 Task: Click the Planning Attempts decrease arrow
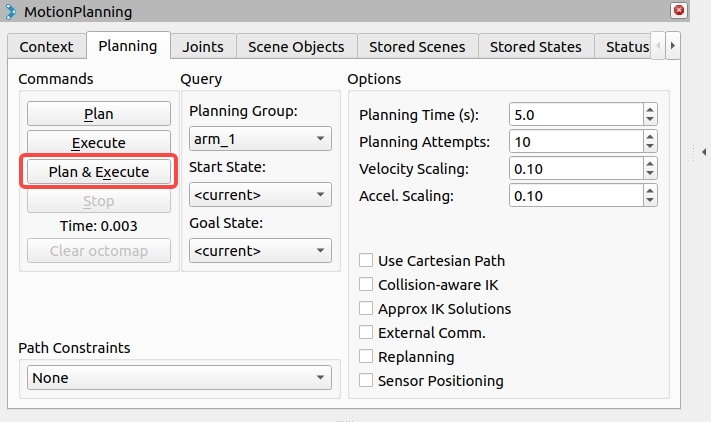click(650, 146)
